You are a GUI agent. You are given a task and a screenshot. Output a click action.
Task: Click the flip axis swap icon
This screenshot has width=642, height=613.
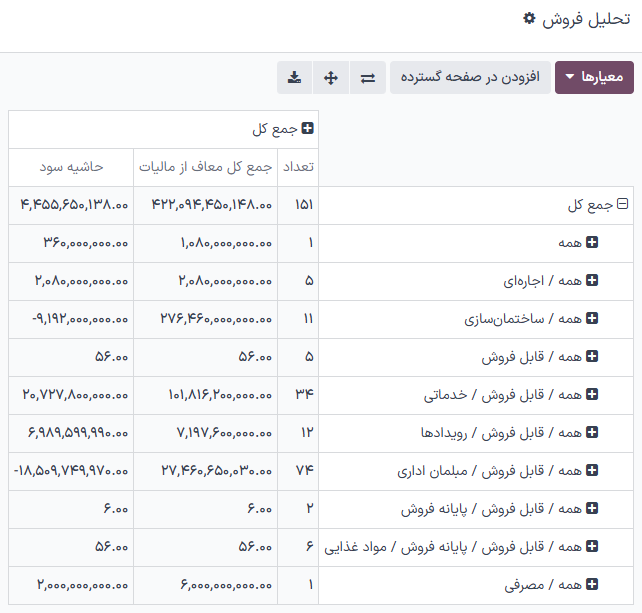coord(368,77)
